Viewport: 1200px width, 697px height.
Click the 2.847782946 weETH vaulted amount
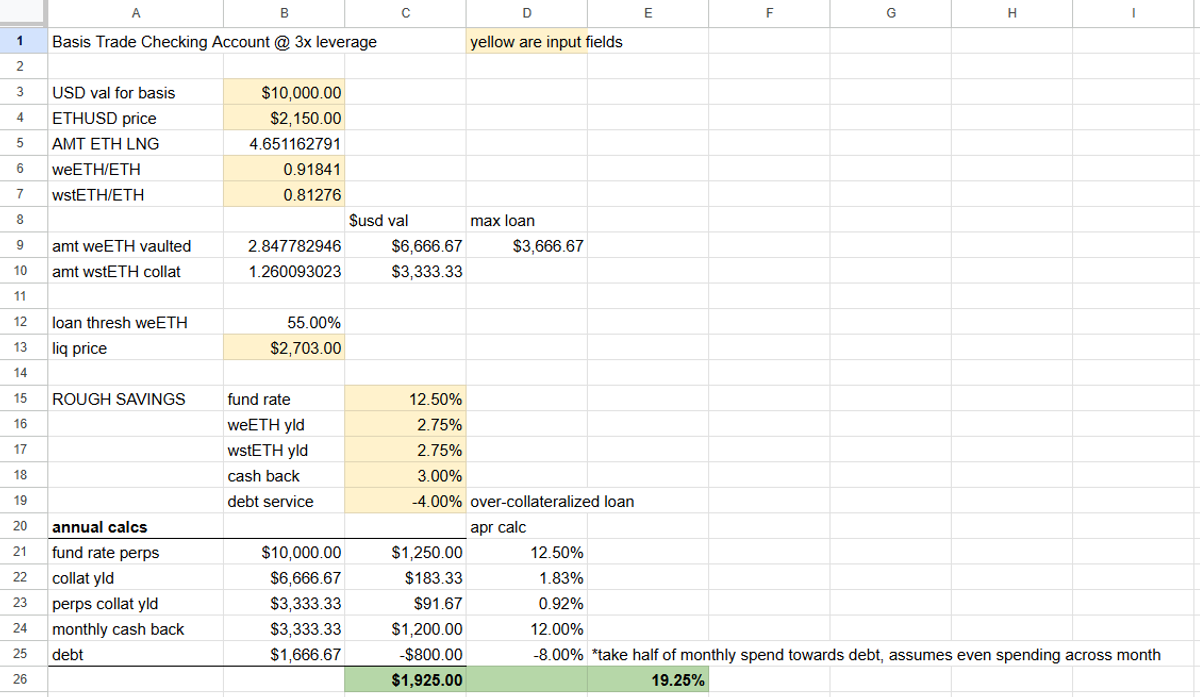point(285,246)
